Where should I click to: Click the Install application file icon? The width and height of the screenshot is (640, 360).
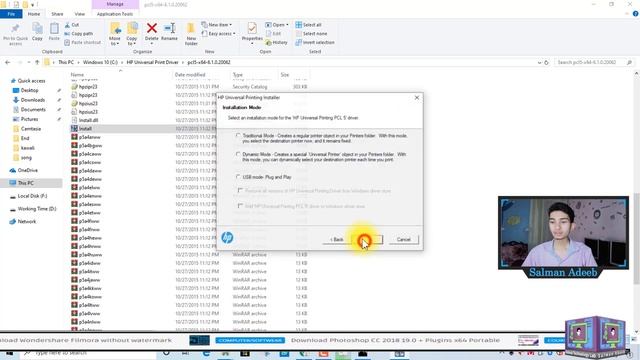[74, 129]
